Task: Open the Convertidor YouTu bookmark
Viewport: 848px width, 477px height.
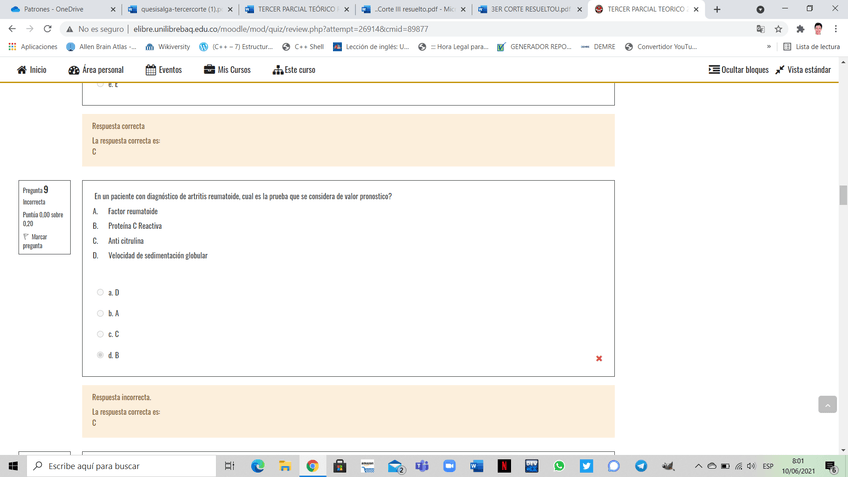Action: pos(661,47)
